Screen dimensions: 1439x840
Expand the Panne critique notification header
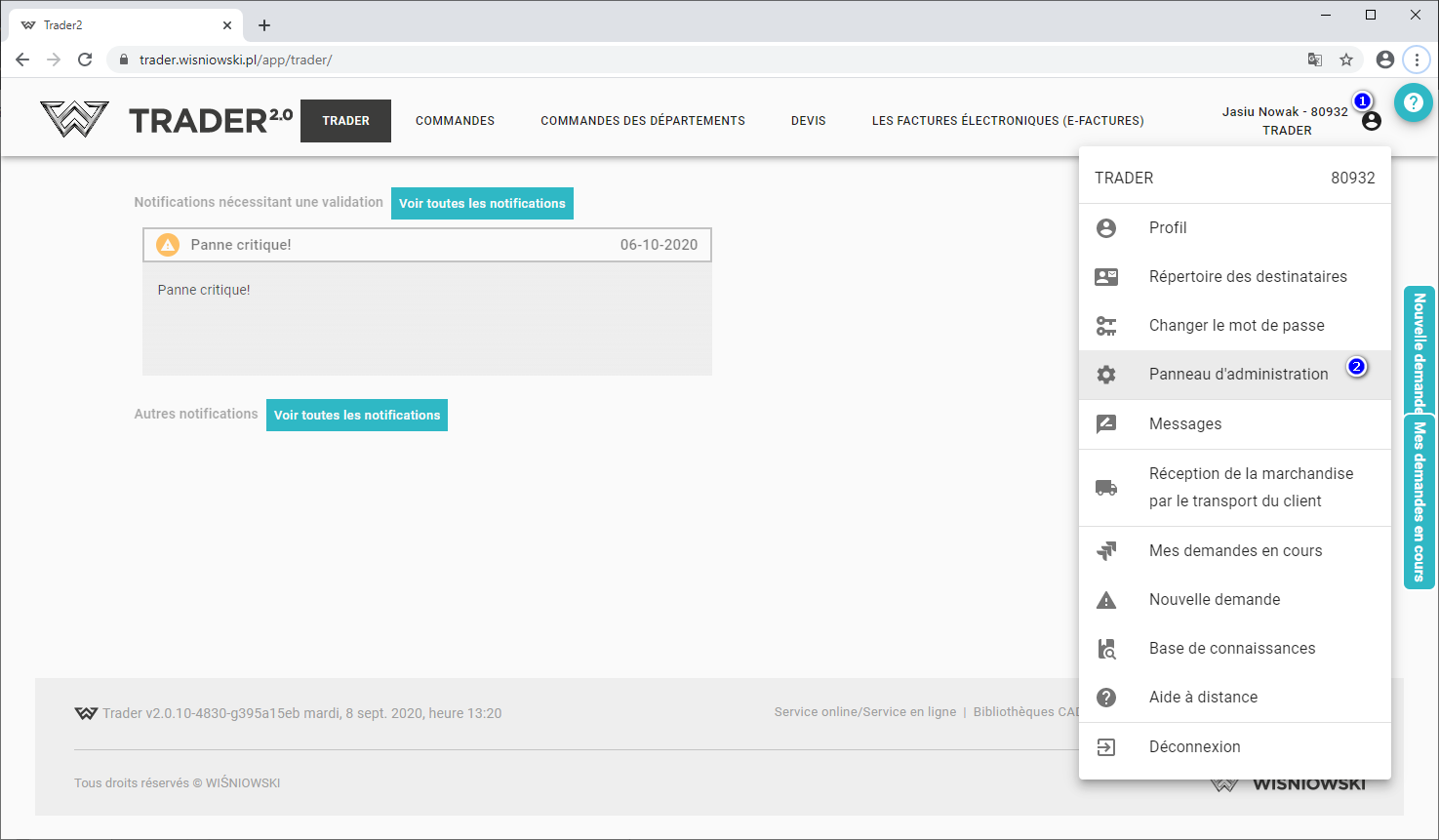426,245
